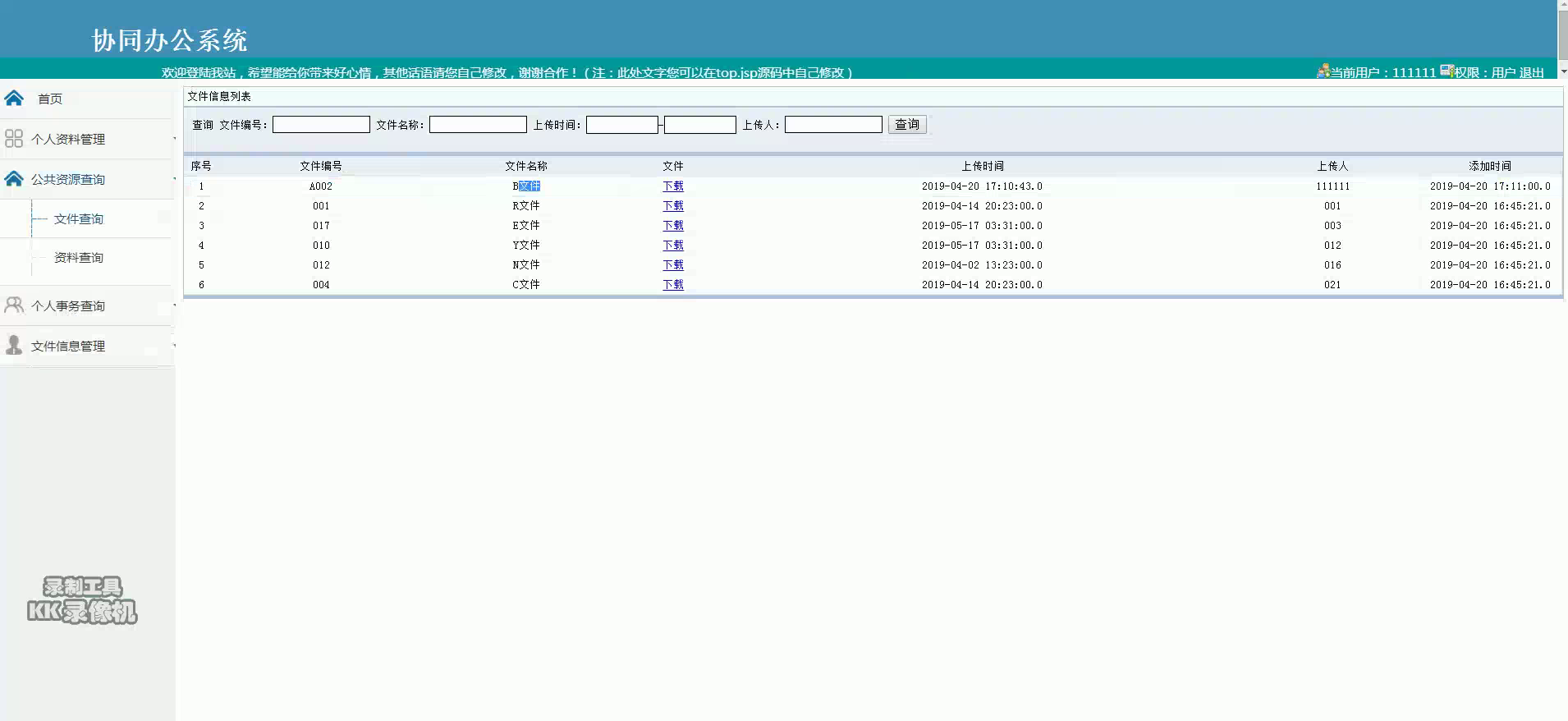Click the 文件名称 search field
This screenshot has width=1568, height=721.
point(478,125)
